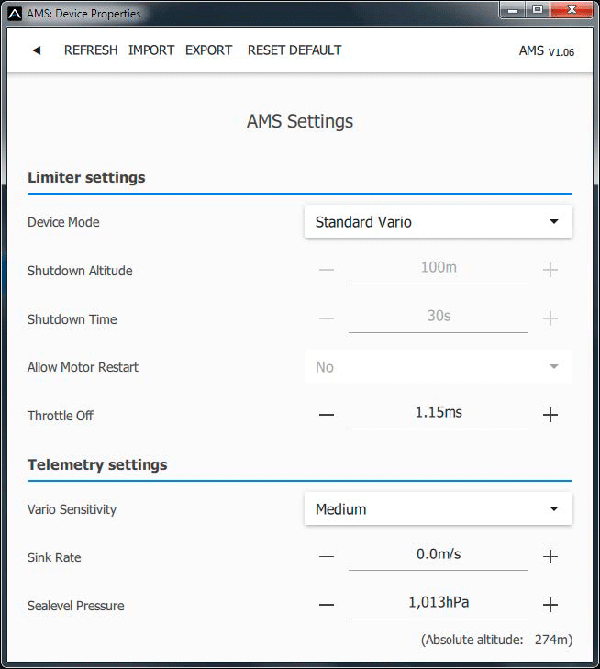Lower Sealevel Pressure with minus icon
This screenshot has height=669, width=600.
pos(326,605)
